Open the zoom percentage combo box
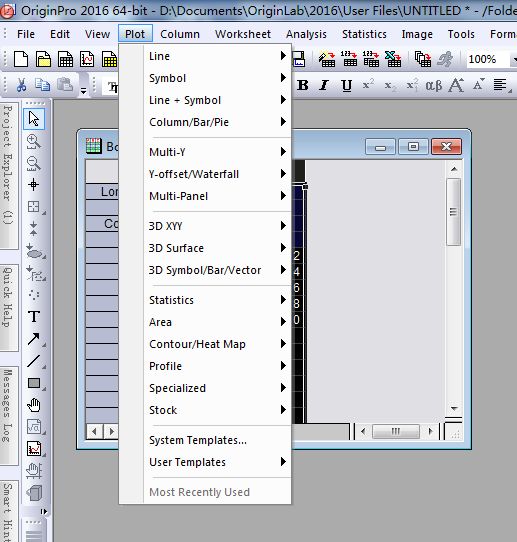The height and width of the screenshot is (542, 517). (x=491, y=59)
